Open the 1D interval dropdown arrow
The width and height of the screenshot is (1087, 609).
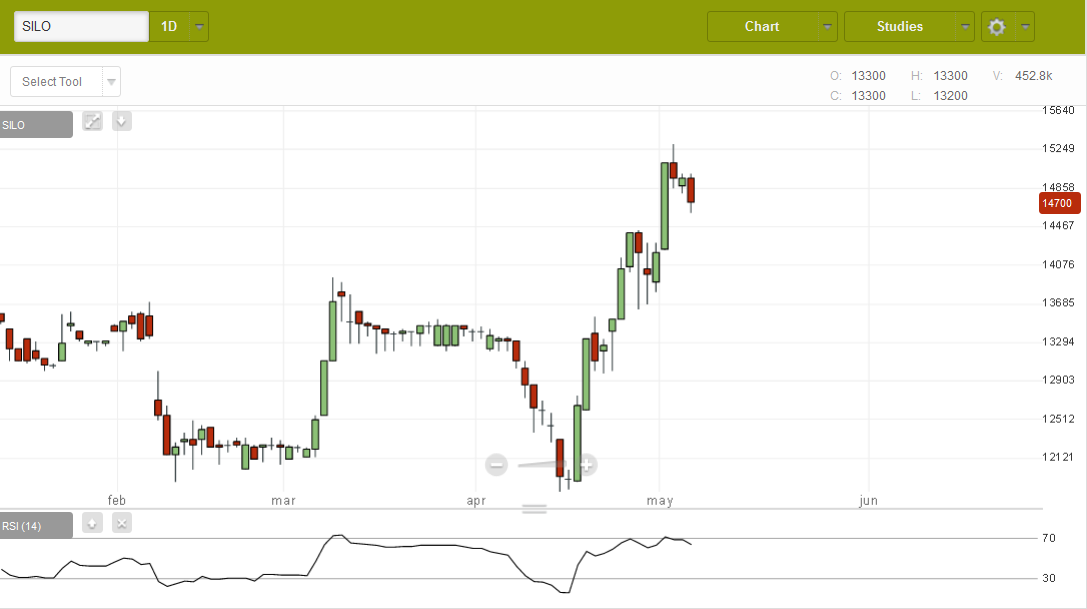[200, 27]
